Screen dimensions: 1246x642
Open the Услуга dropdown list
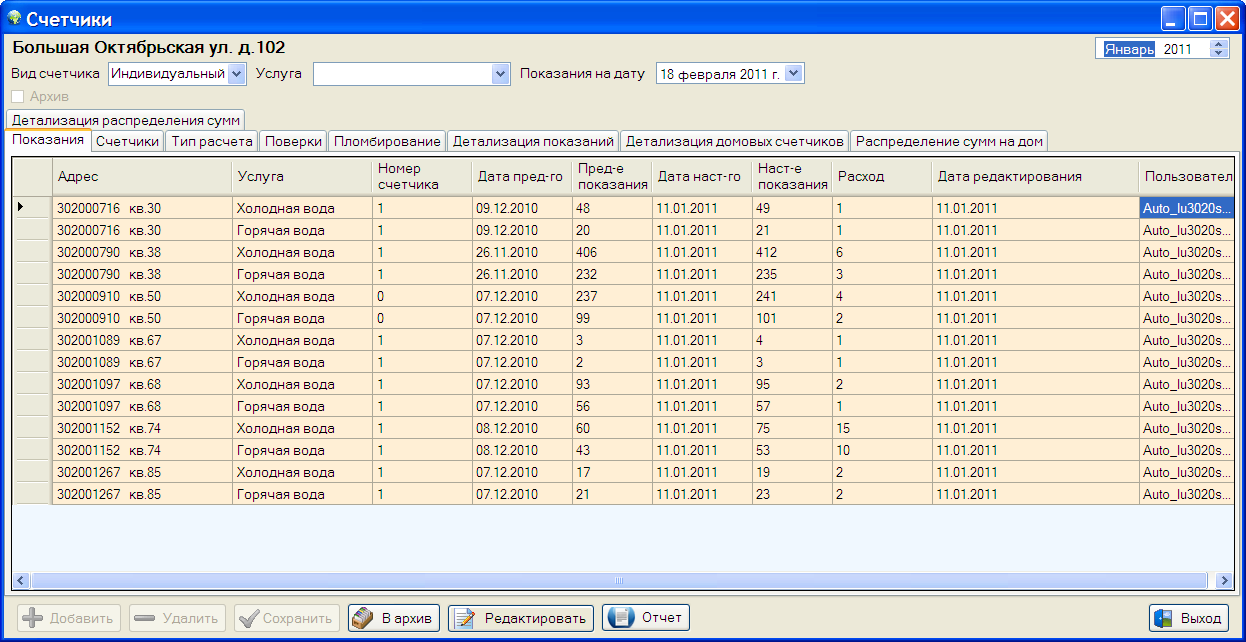(500, 73)
